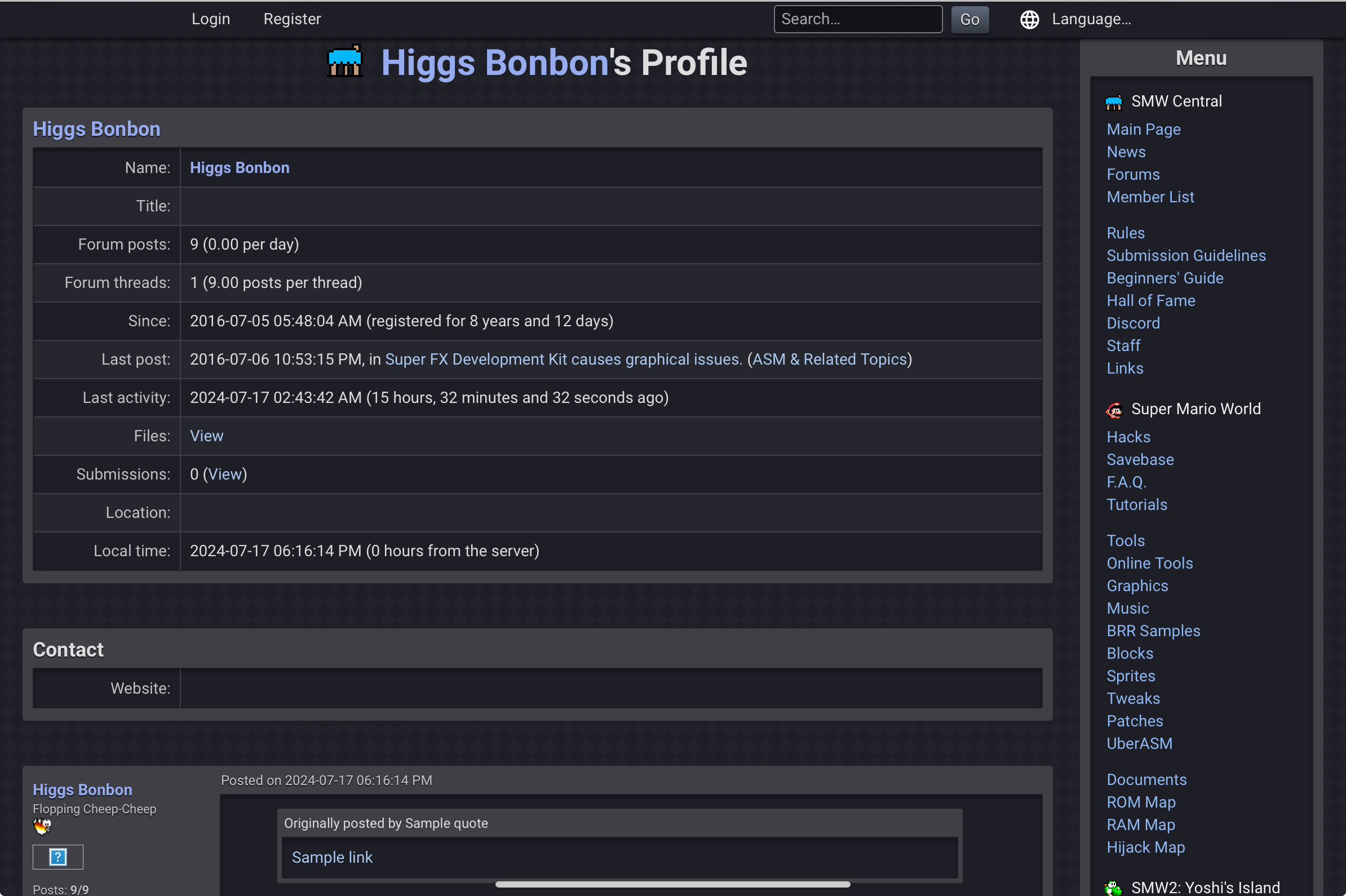Open the Sprites link
Image resolution: width=1346 pixels, height=896 pixels.
click(x=1131, y=676)
